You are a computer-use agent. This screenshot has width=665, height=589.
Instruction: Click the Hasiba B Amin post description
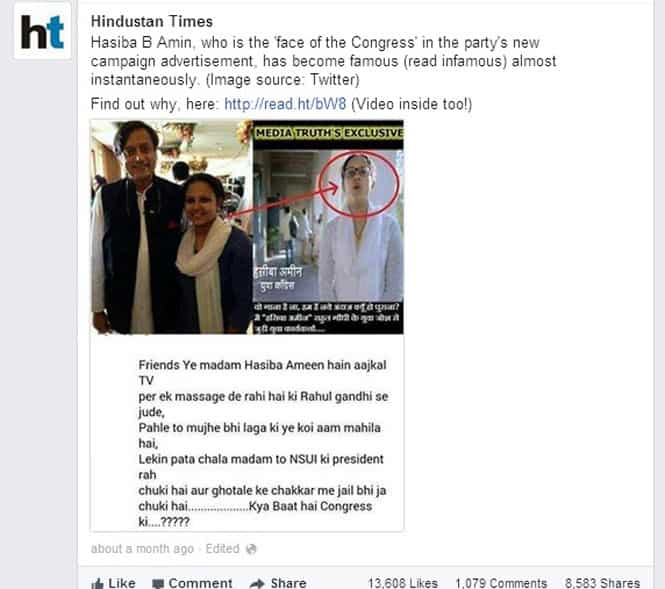(x=324, y=61)
